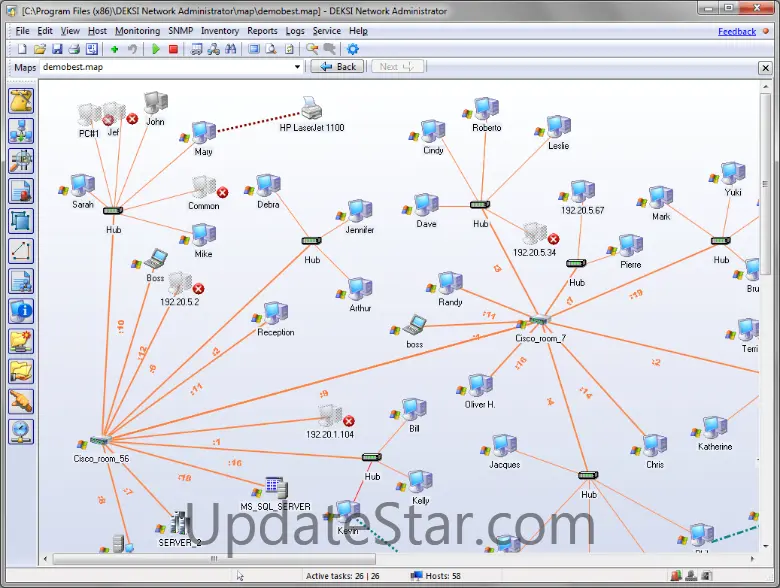Close the maps bar with X button
The image size is (780, 588).
point(765,68)
